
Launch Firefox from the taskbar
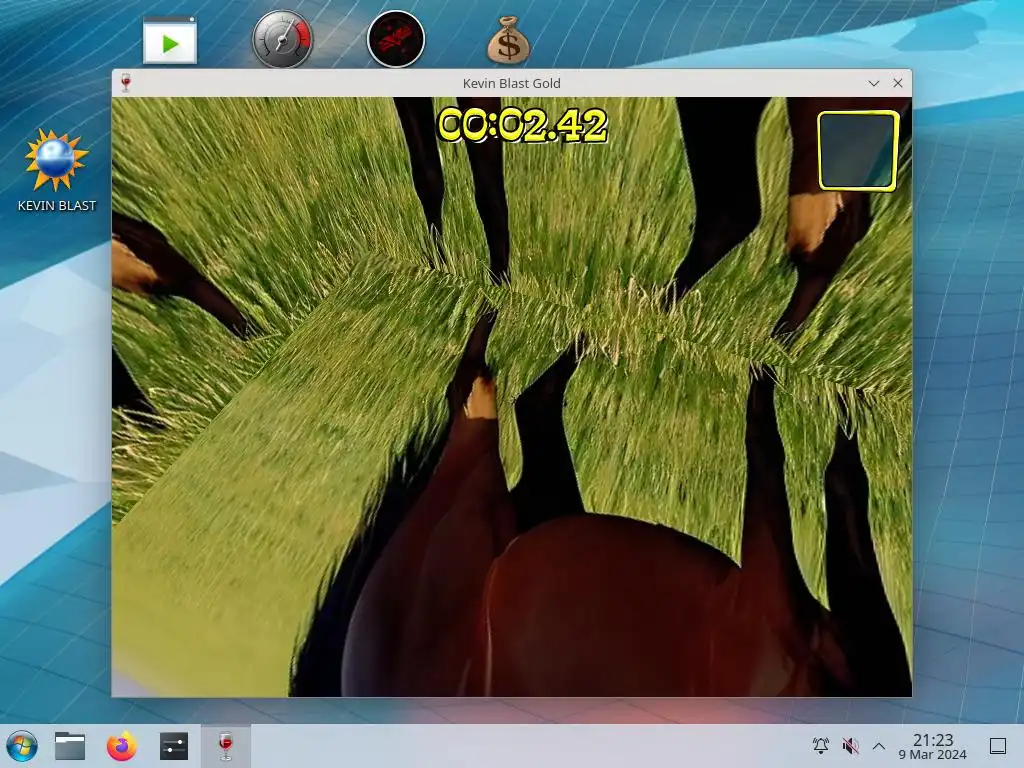[x=121, y=746]
